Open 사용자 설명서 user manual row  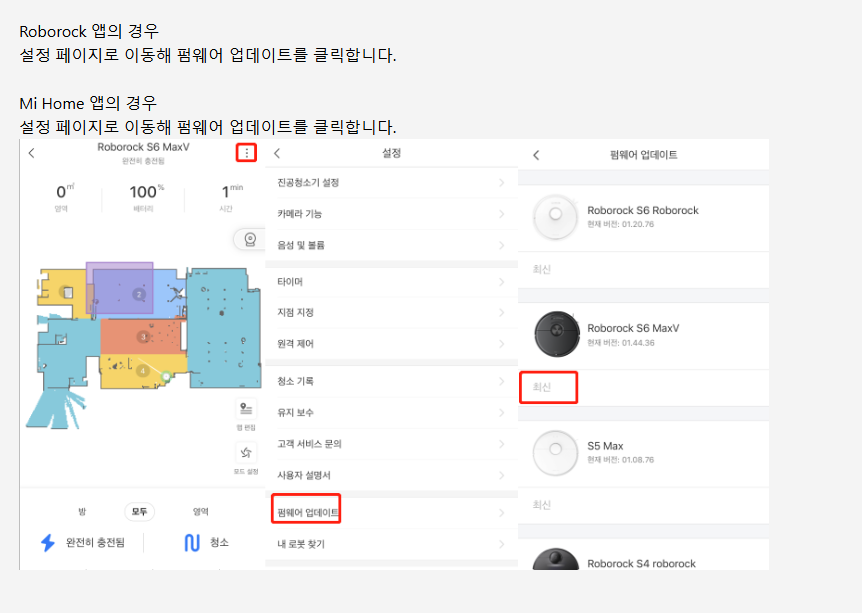[391, 476]
